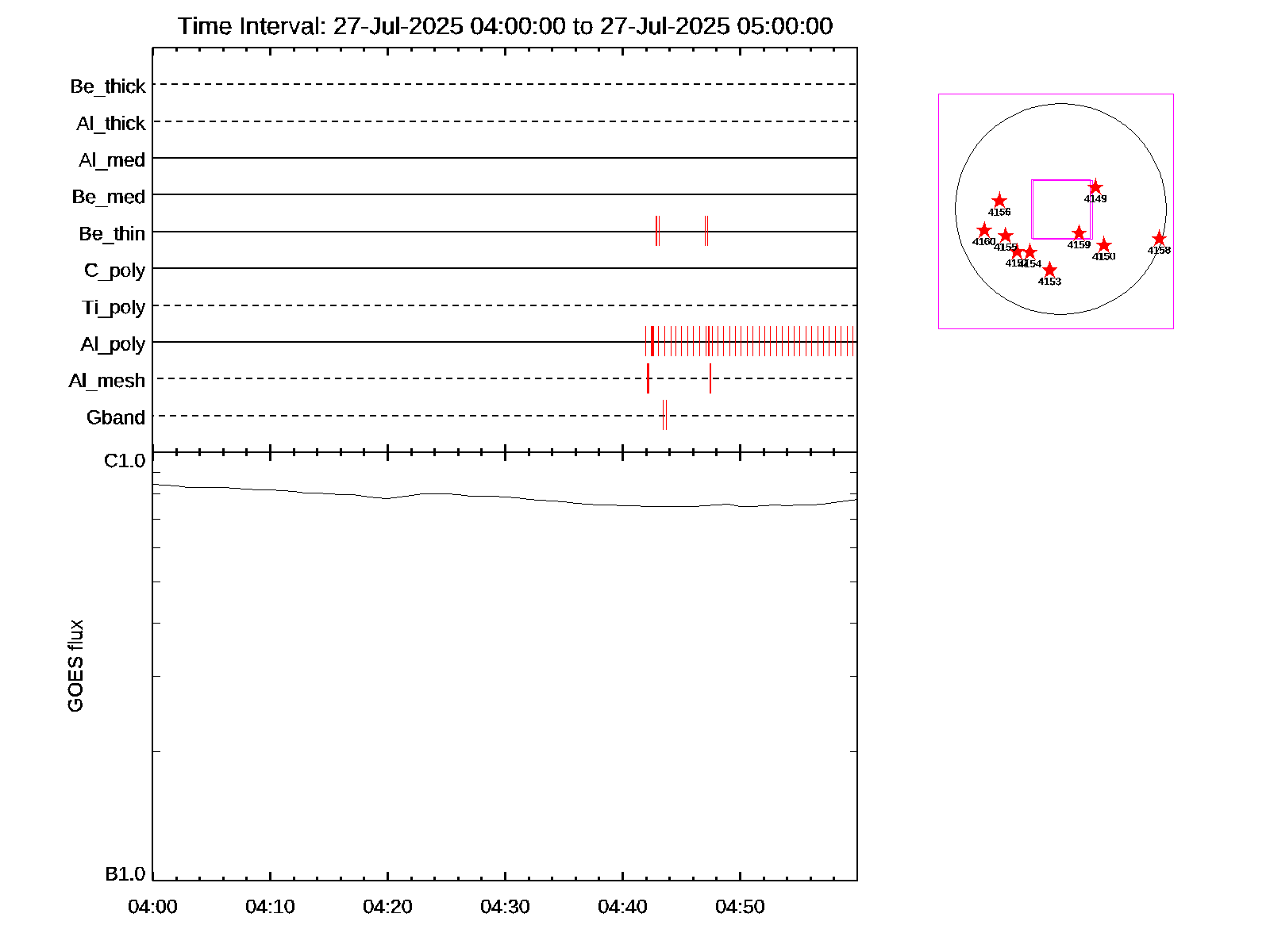Click the Gband filter label
This screenshot has height=952, width=1270.
click(x=116, y=418)
